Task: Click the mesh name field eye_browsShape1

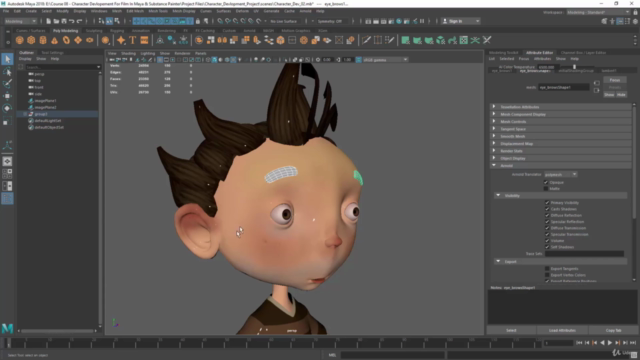Action: (564, 87)
